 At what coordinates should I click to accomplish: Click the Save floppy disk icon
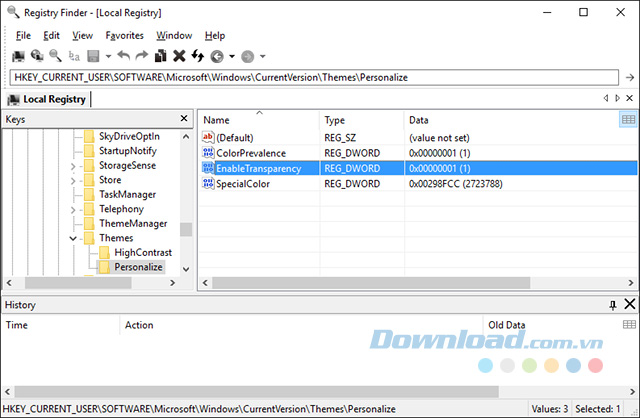[93, 56]
